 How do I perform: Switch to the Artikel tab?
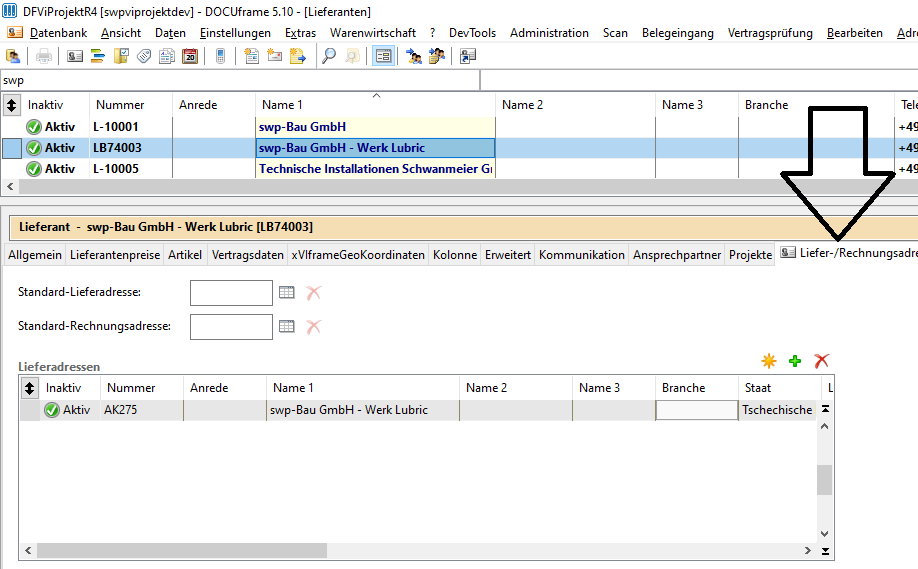click(x=185, y=255)
